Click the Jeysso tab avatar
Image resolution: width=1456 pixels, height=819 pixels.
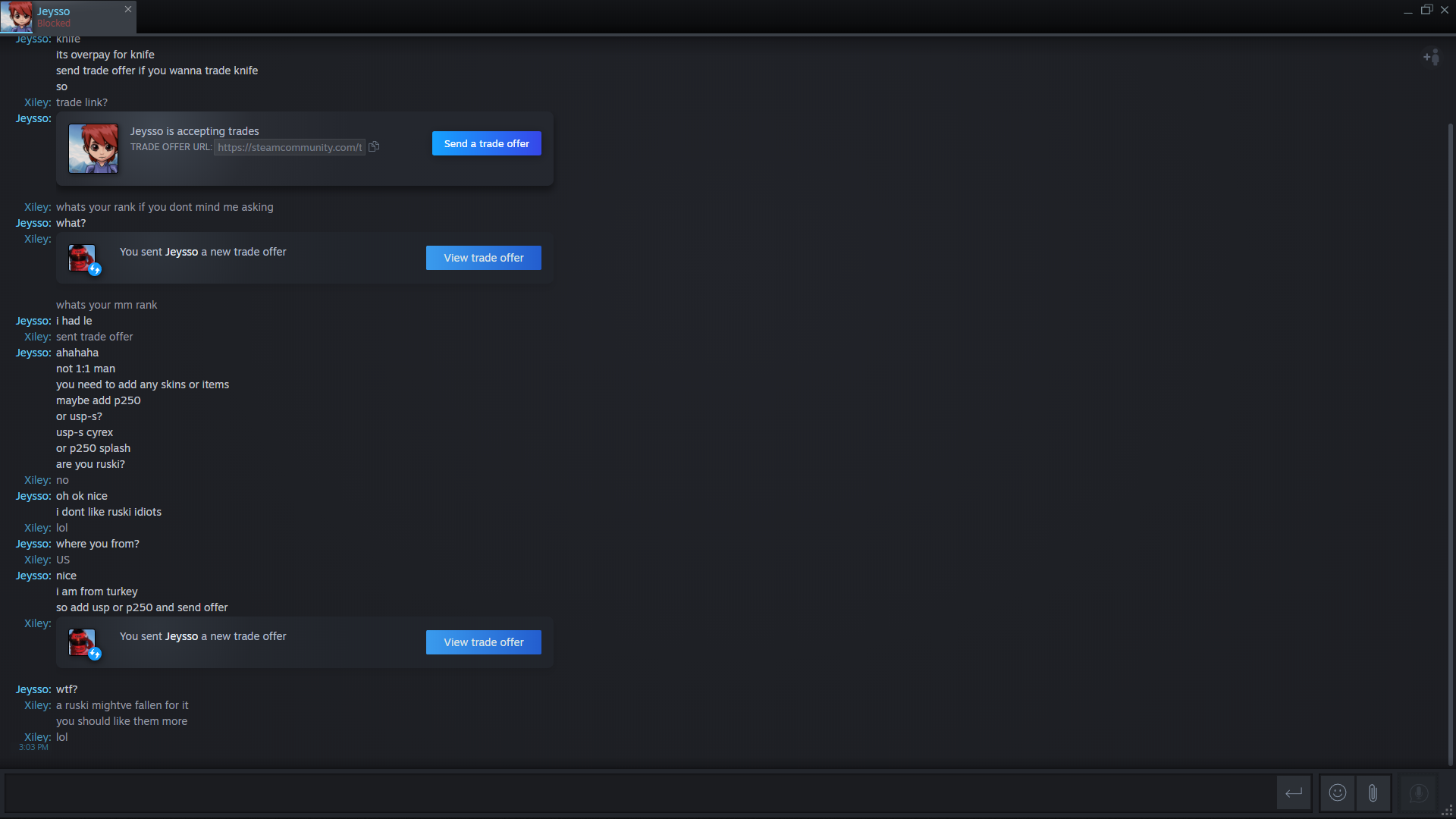tap(17, 16)
